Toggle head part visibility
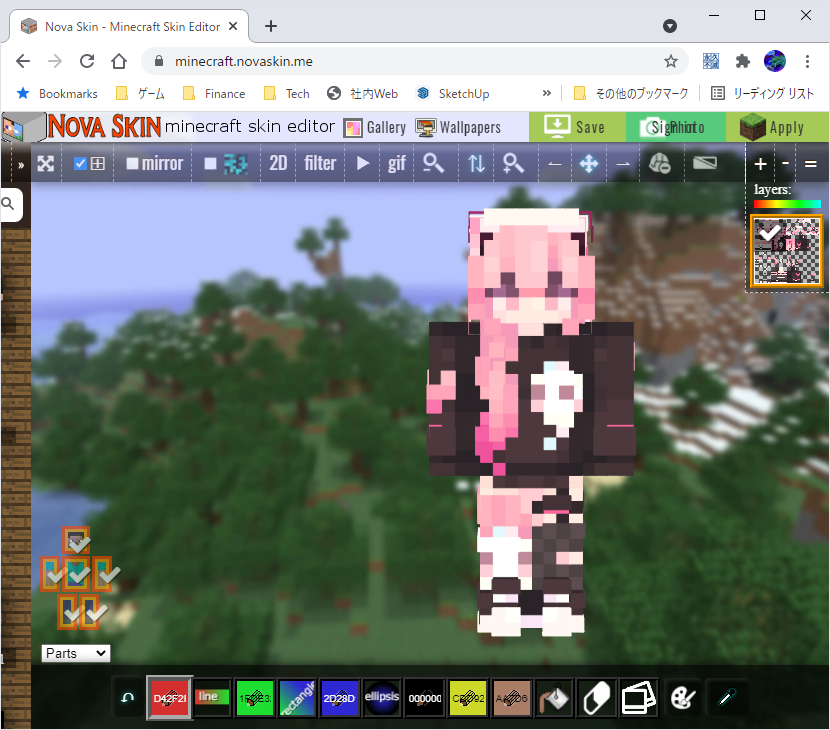The width and height of the screenshot is (830, 730). tap(77, 540)
